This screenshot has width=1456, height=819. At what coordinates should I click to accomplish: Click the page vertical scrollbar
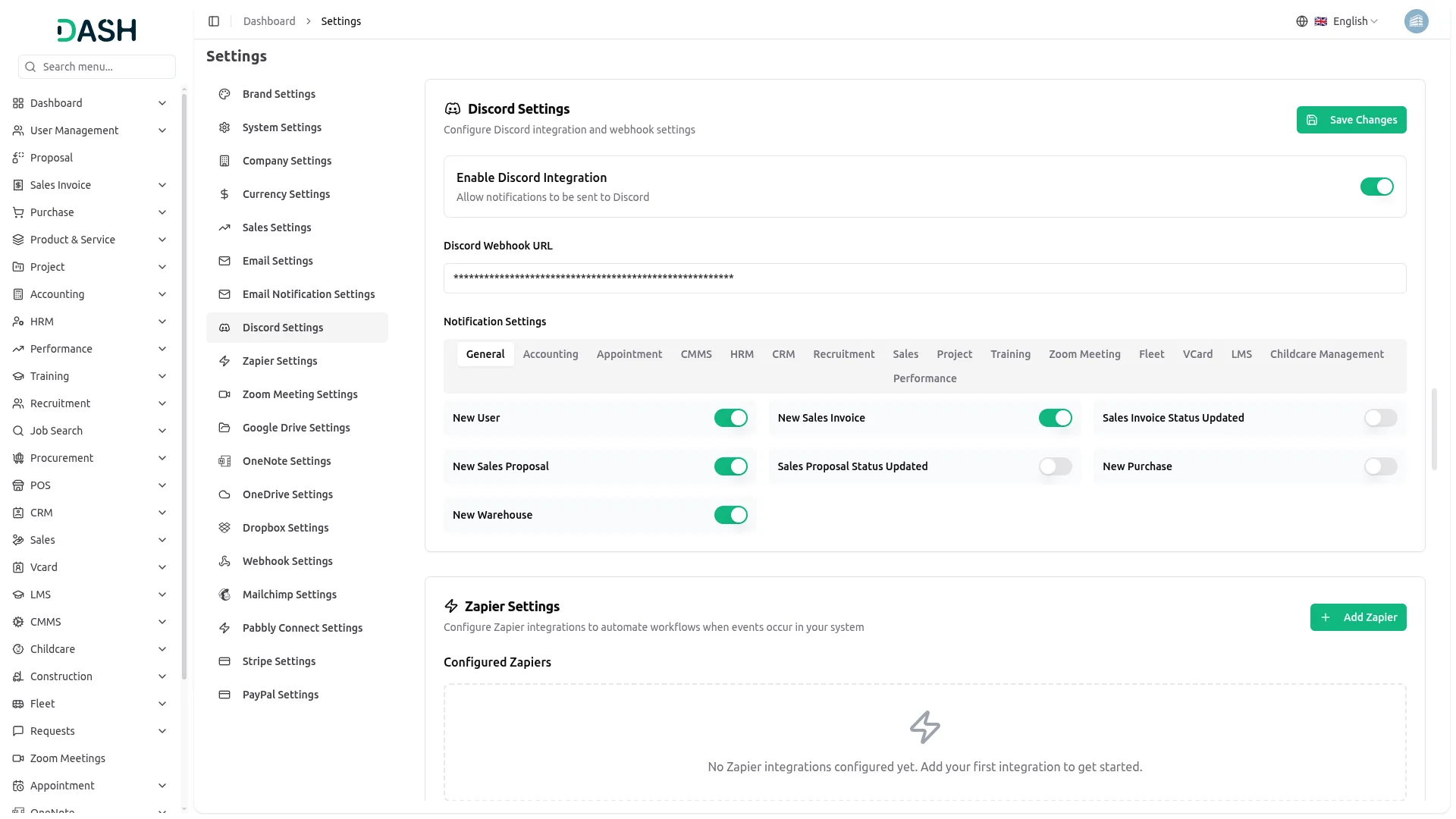pyautogui.click(x=1434, y=429)
